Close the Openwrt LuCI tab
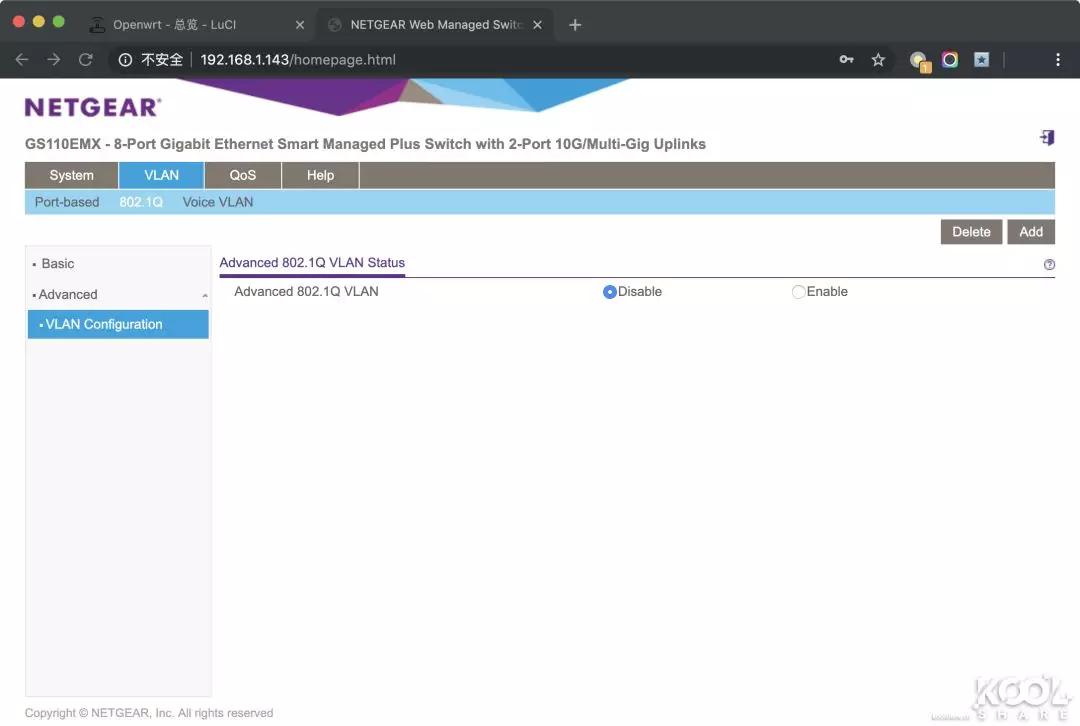The height and width of the screenshot is (726, 1080). coord(300,25)
